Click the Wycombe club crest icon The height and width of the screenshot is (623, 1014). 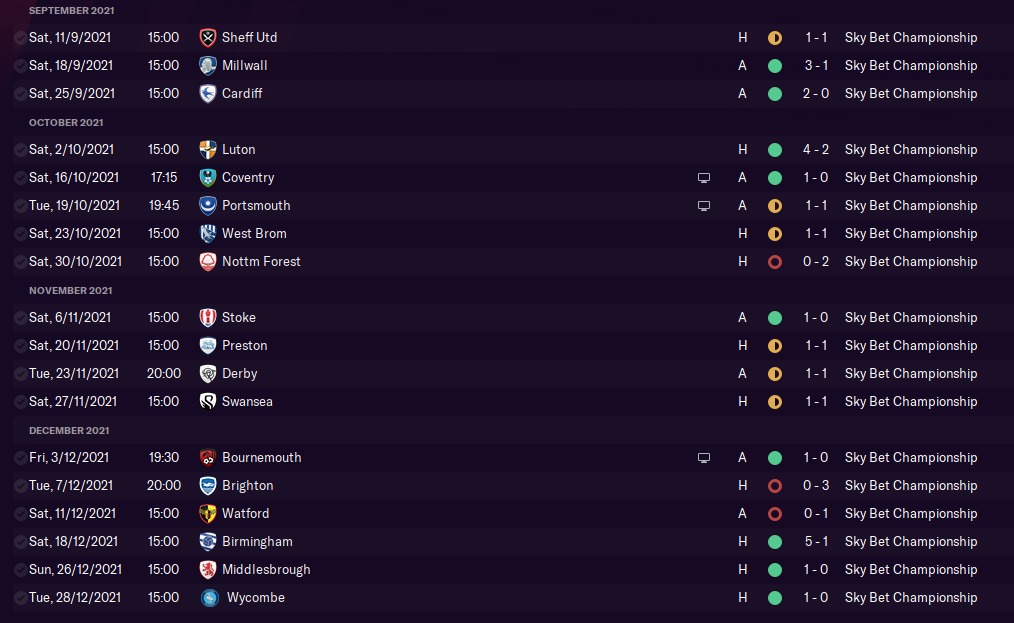(x=210, y=598)
